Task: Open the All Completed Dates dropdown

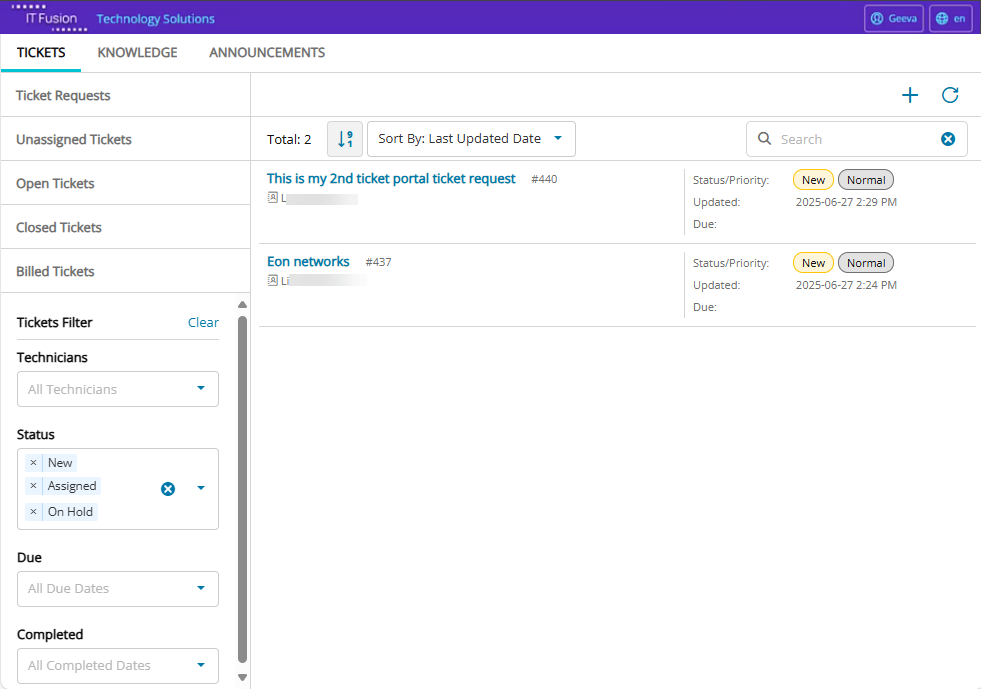Action: [x=118, y=665]
